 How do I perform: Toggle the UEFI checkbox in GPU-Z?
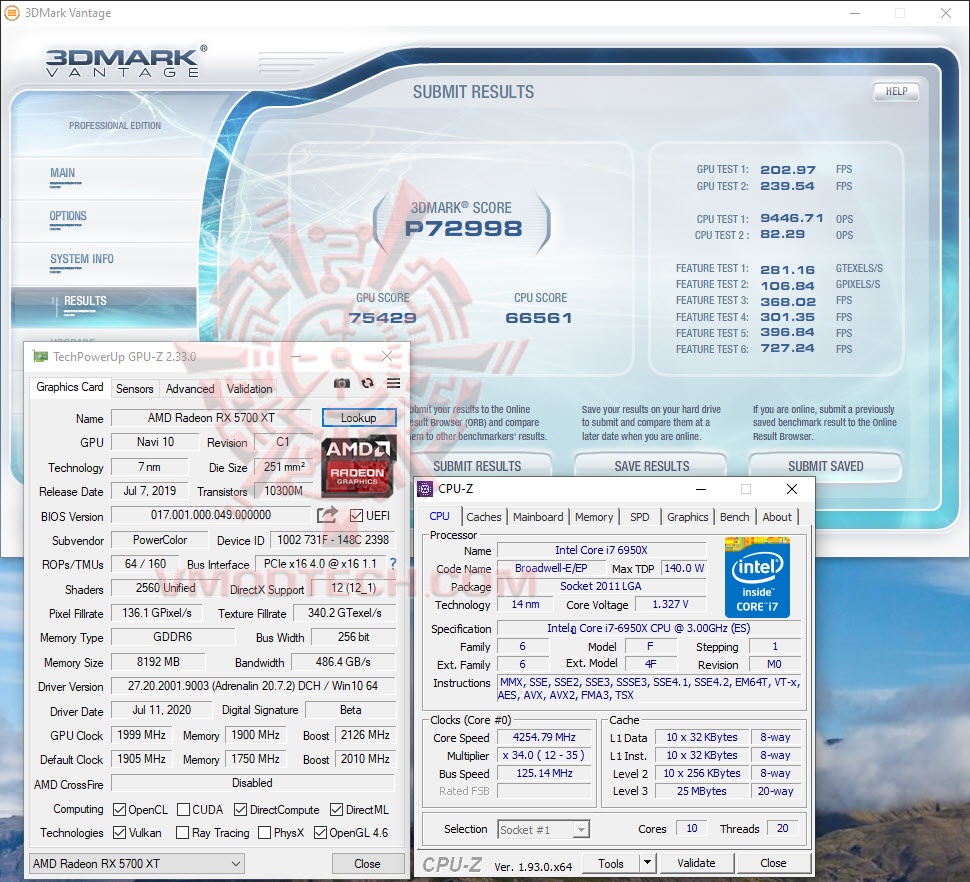pyautogui.click(x=356, y=515)
